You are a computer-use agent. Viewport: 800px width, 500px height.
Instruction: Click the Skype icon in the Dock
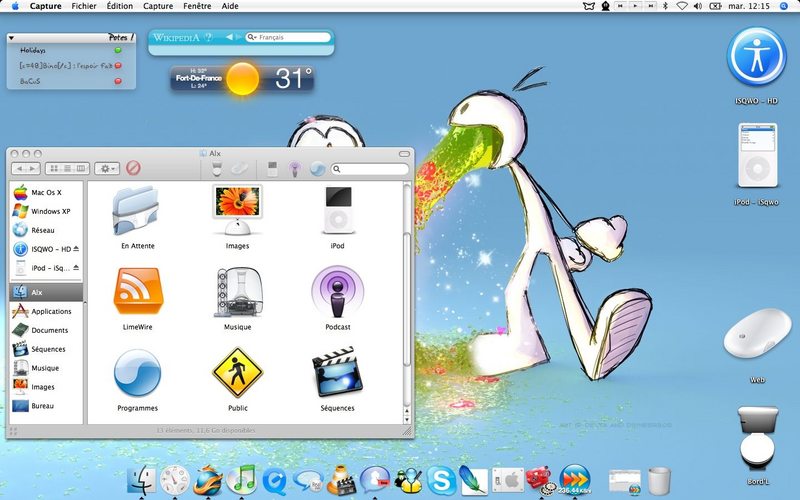pyautogui.click(x=441, y=480)
